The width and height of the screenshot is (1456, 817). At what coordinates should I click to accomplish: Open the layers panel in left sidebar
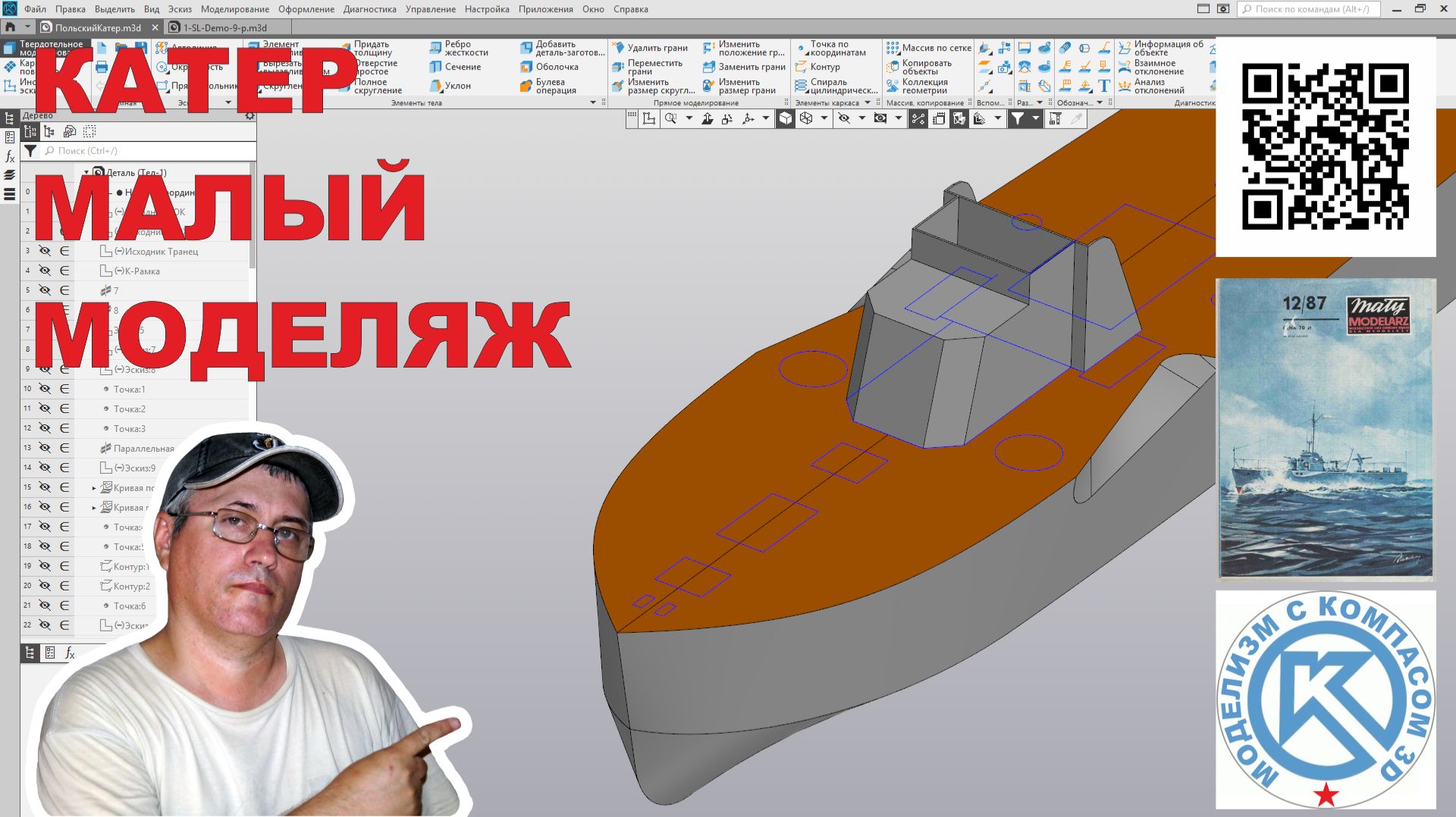tap(10, 175)
